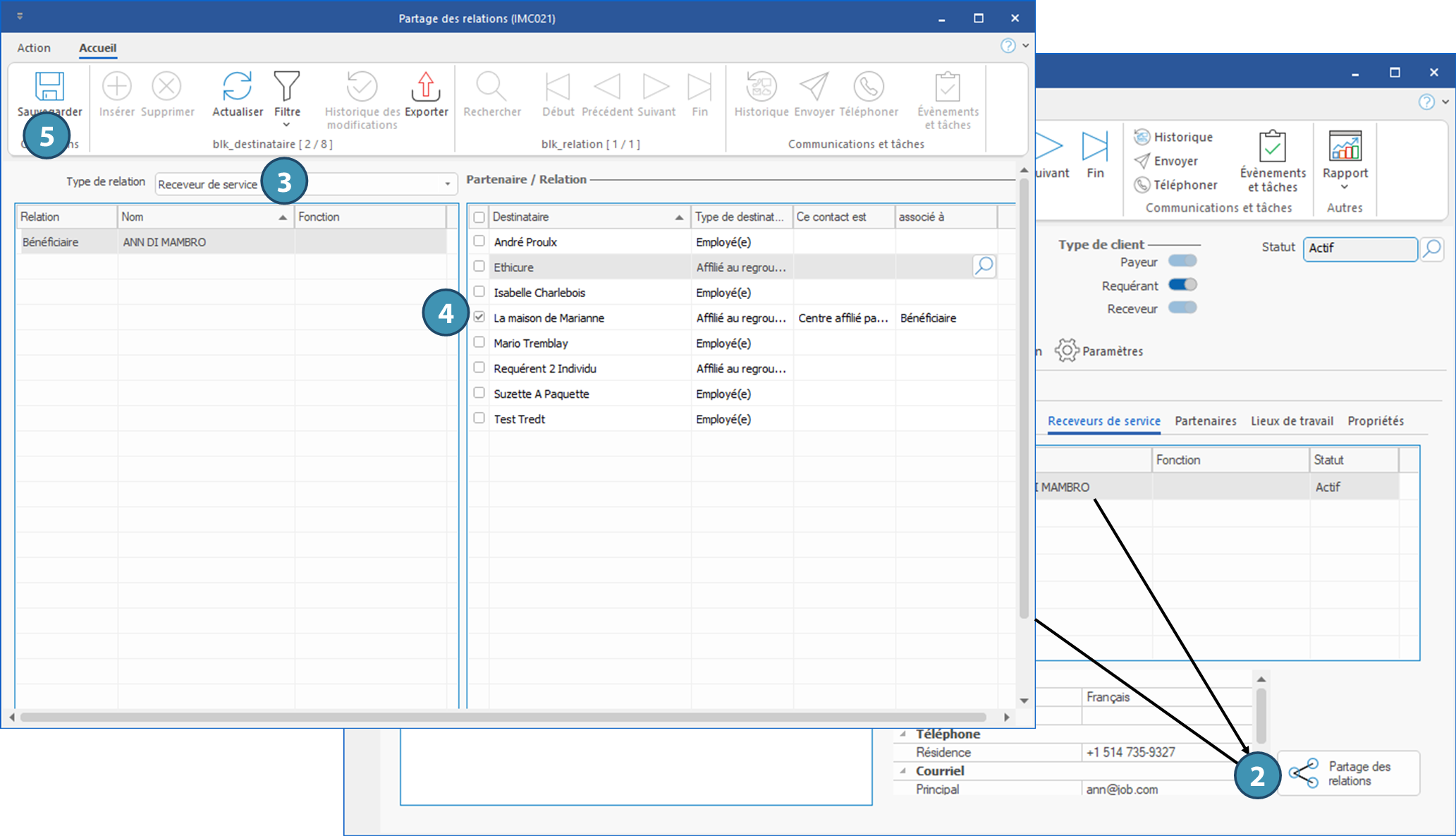
Task: Click Envoyer in the right window
Action: pyautogui.click(x=1175, y=161)
